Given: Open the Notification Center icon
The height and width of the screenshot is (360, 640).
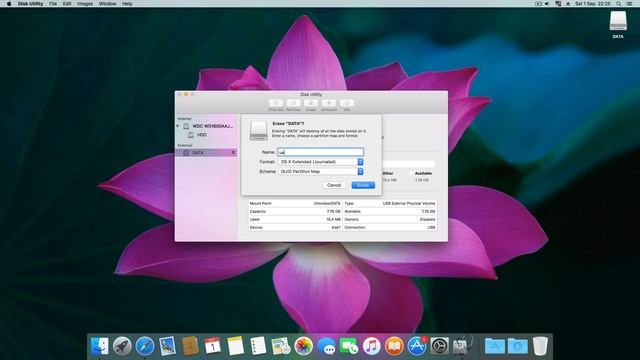Looking at the screenshot, I should (x=629, y=4).
